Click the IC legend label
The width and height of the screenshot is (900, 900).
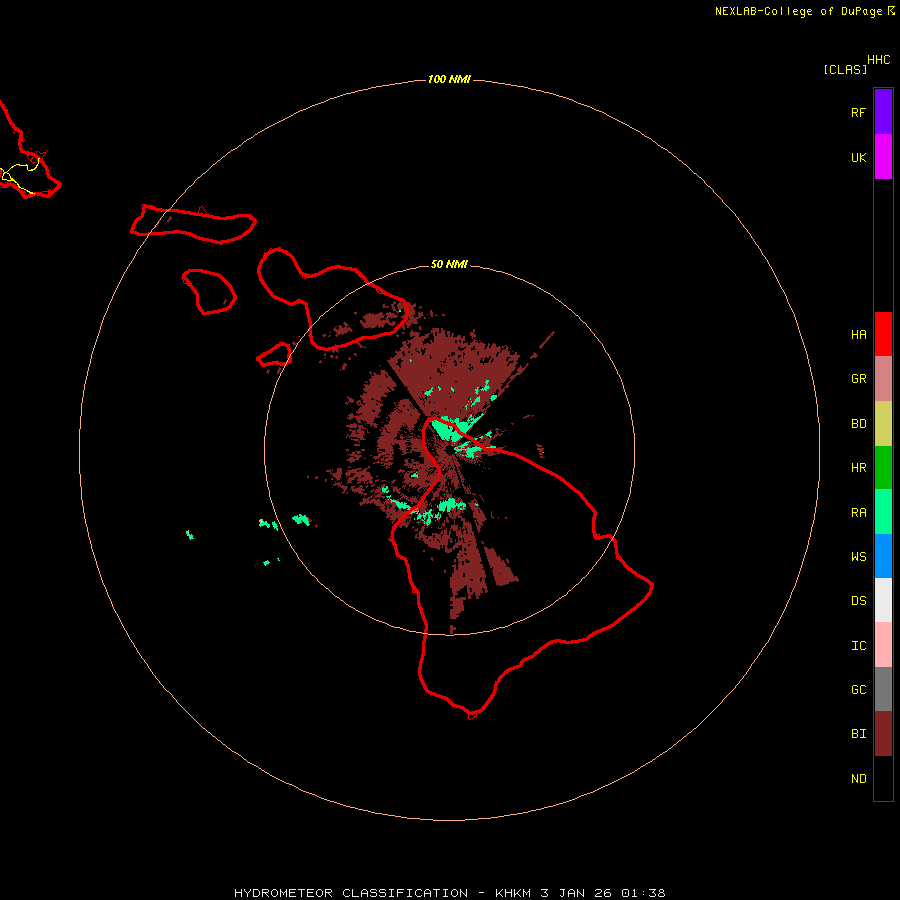(858, 646)
